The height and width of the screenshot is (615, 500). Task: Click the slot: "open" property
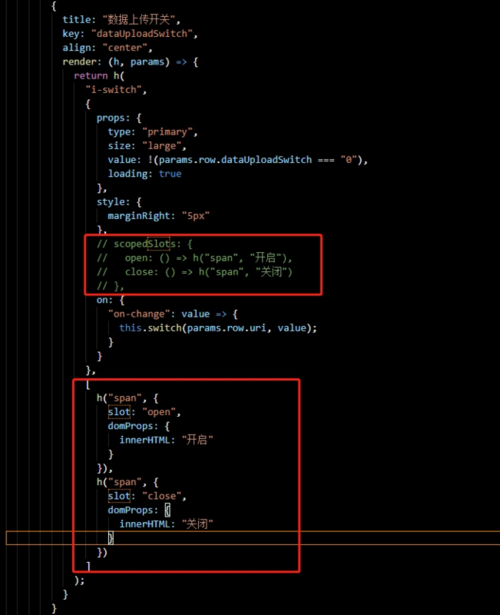(144, 412)
